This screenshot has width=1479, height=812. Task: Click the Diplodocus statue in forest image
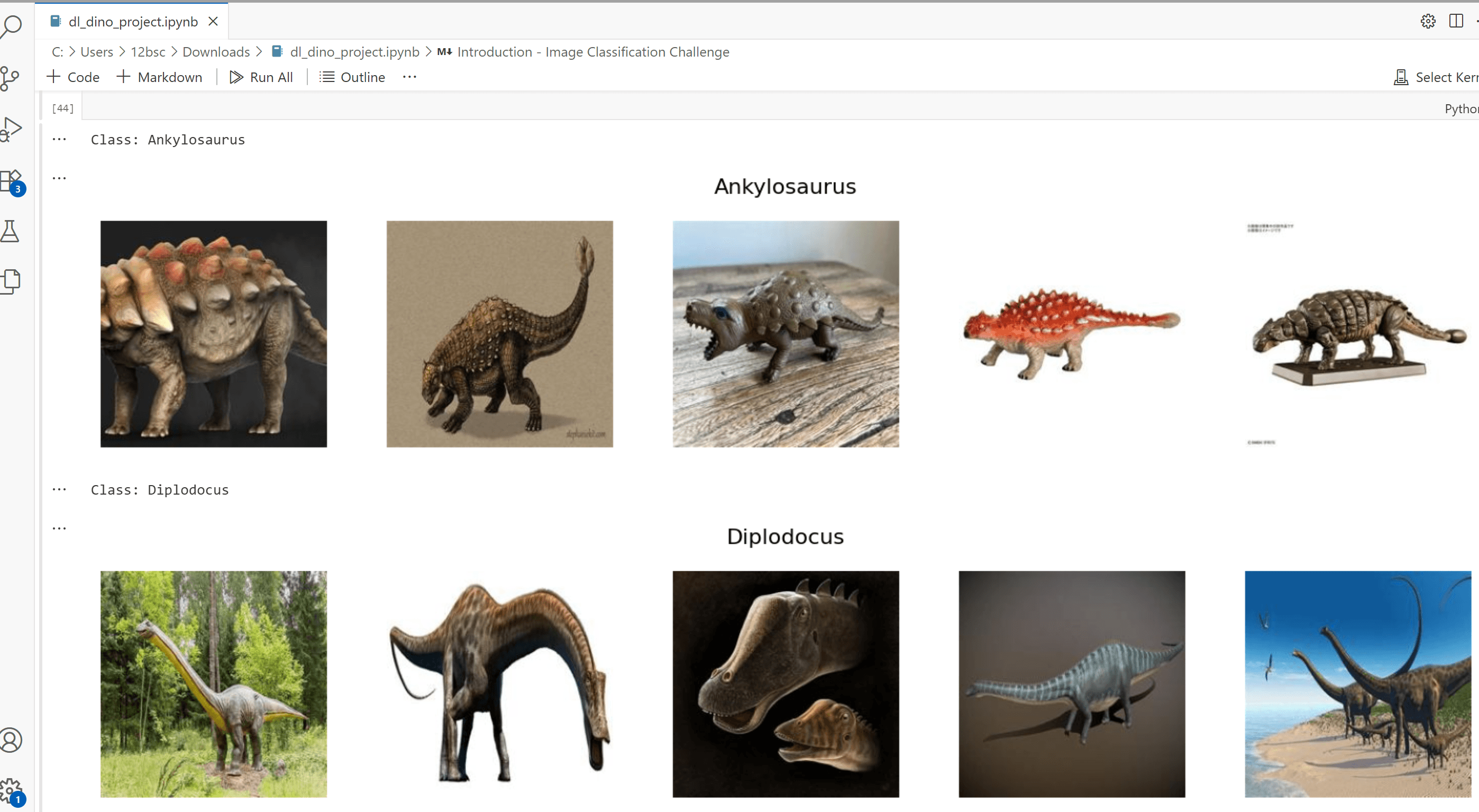pyautogui.click(x=214, y=684)
